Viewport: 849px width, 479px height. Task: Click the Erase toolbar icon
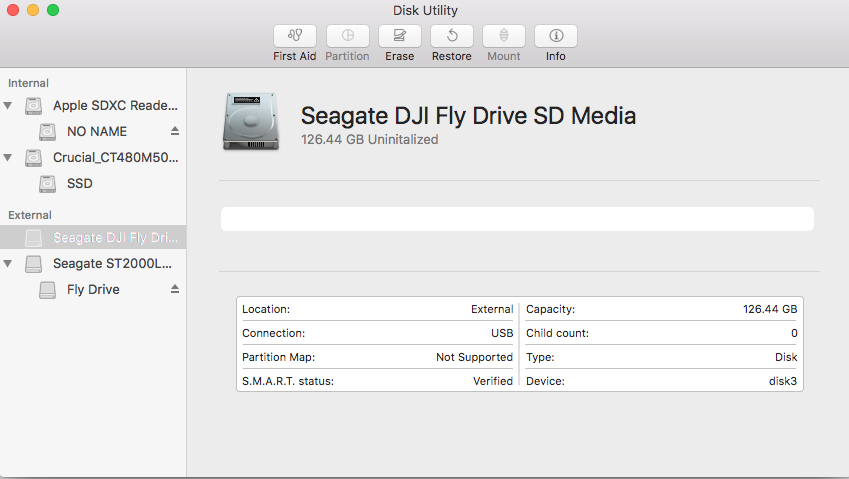pos(400,36)
